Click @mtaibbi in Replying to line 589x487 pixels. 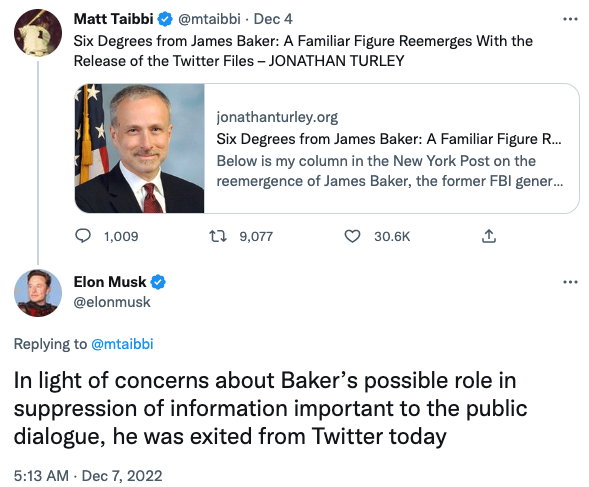pos(122,344)
